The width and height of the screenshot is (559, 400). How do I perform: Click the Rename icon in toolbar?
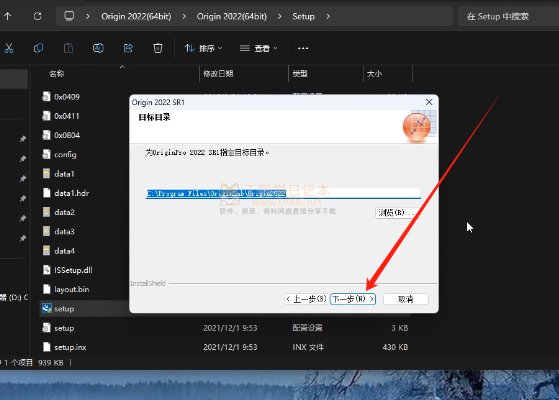click(98, 48)
